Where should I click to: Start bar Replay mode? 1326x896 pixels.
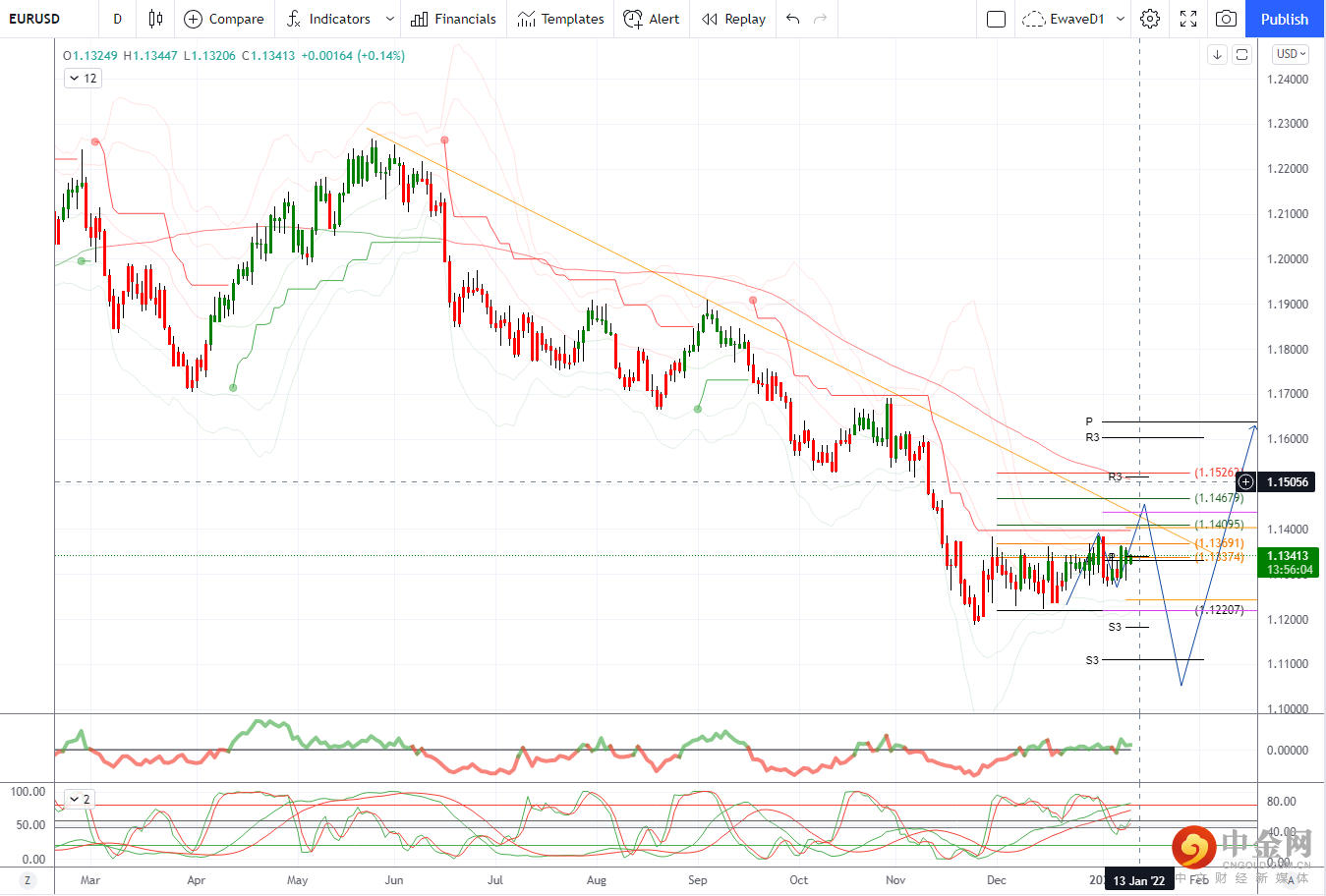point(733,19)
